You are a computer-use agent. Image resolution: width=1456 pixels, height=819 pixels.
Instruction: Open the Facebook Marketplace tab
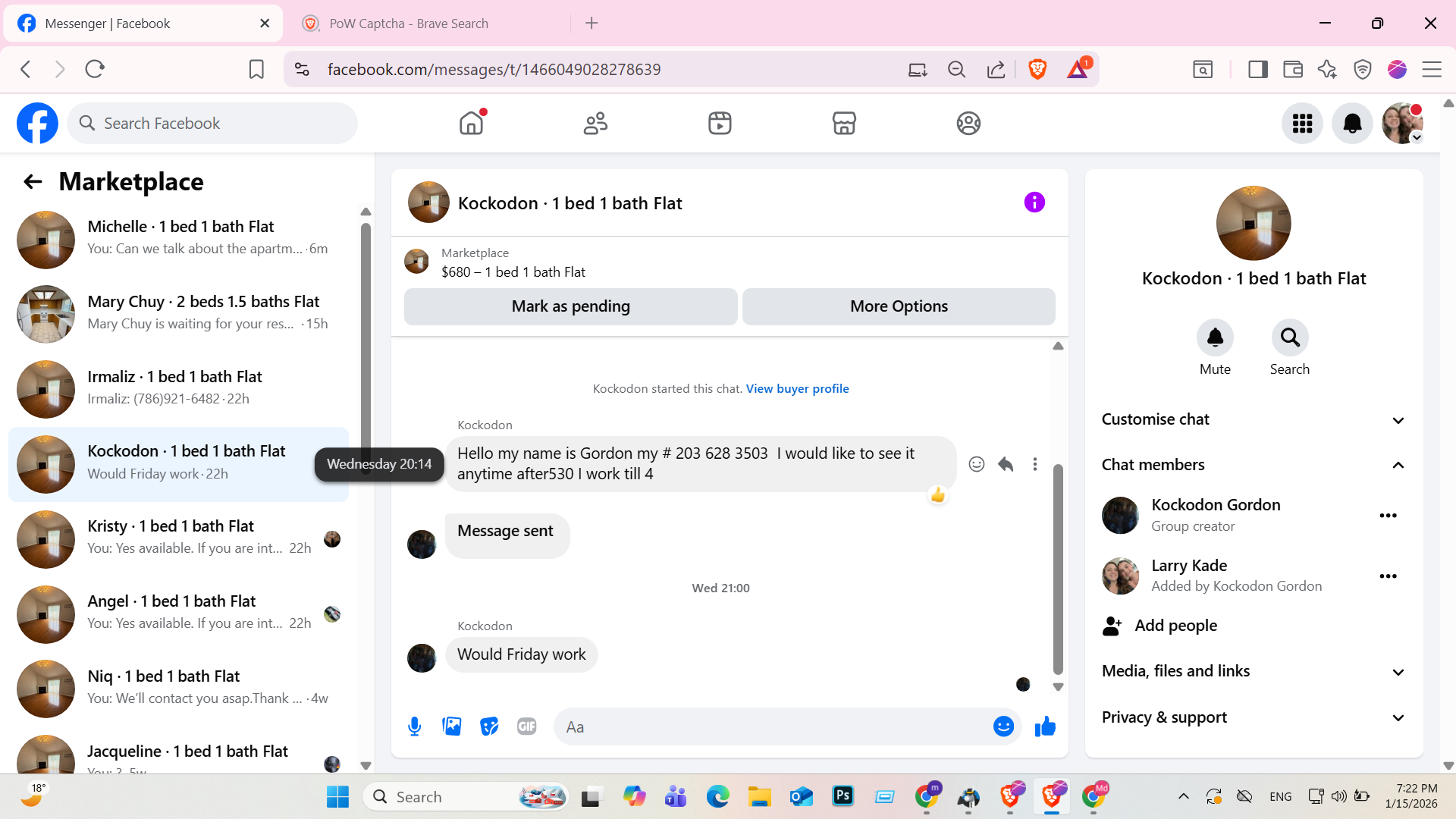coord(843,123)
